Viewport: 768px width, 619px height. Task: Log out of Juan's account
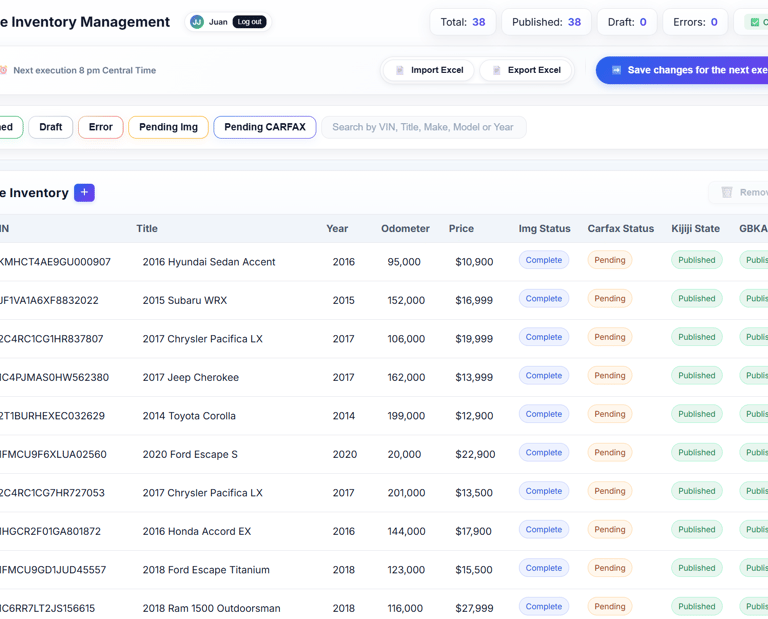(249, 22)
